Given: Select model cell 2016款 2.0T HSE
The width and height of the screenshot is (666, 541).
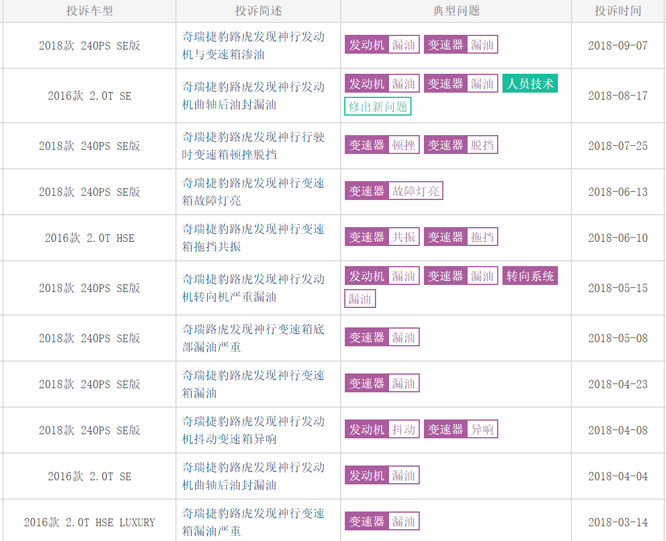Looking at the screenshot, I should point(89,237).
